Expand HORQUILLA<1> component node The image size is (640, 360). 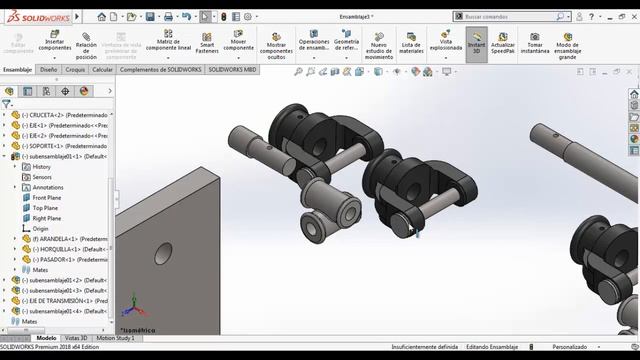[15, 249]
